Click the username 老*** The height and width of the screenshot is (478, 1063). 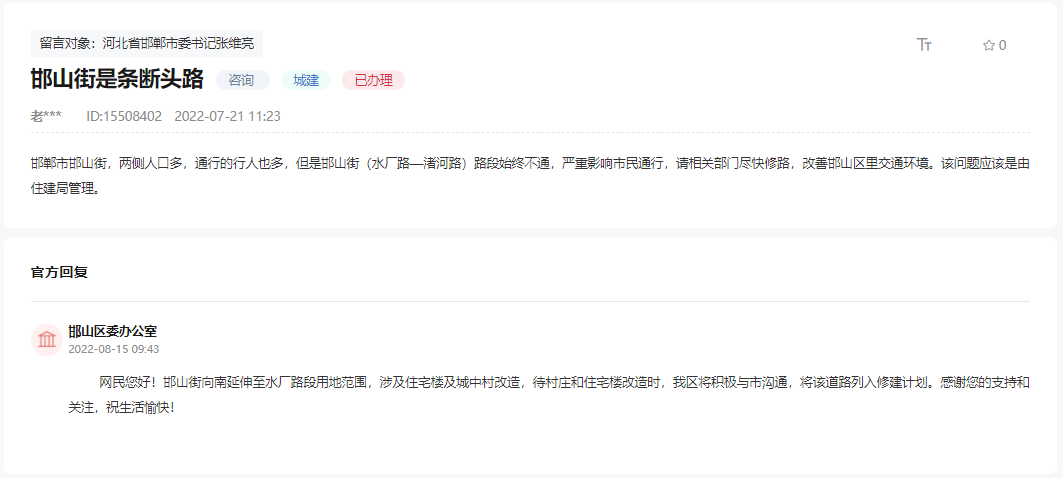tap(46, 116)
